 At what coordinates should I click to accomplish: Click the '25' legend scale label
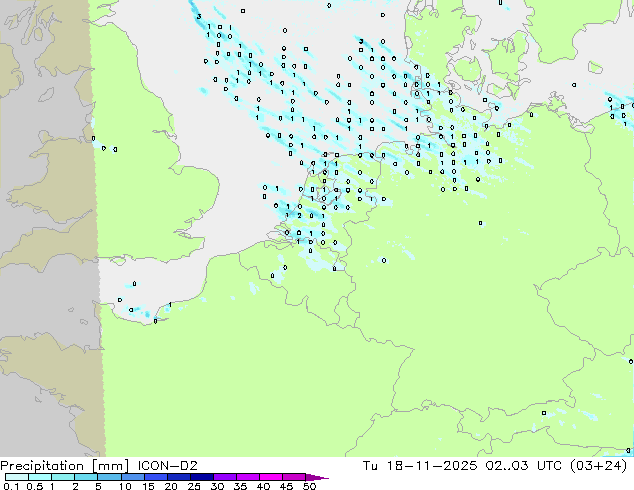(x=194, y=486)
